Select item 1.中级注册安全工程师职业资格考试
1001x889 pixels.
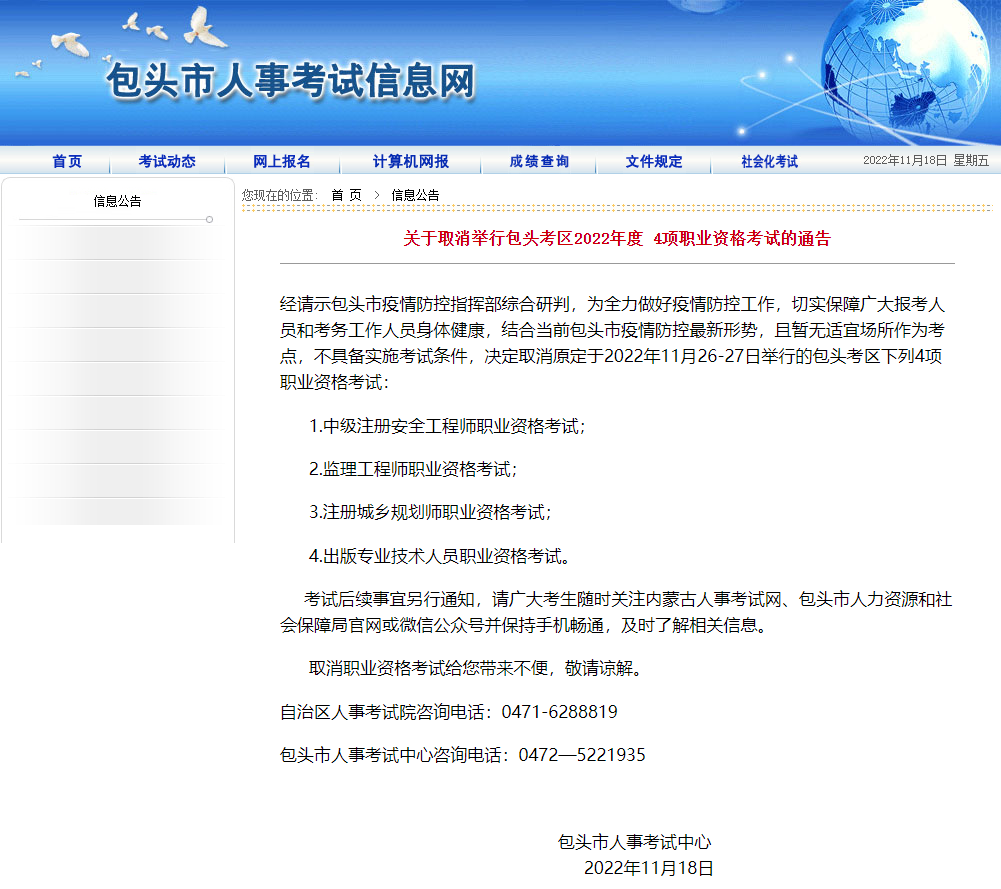pyautogui.click(x=448, y=426)
